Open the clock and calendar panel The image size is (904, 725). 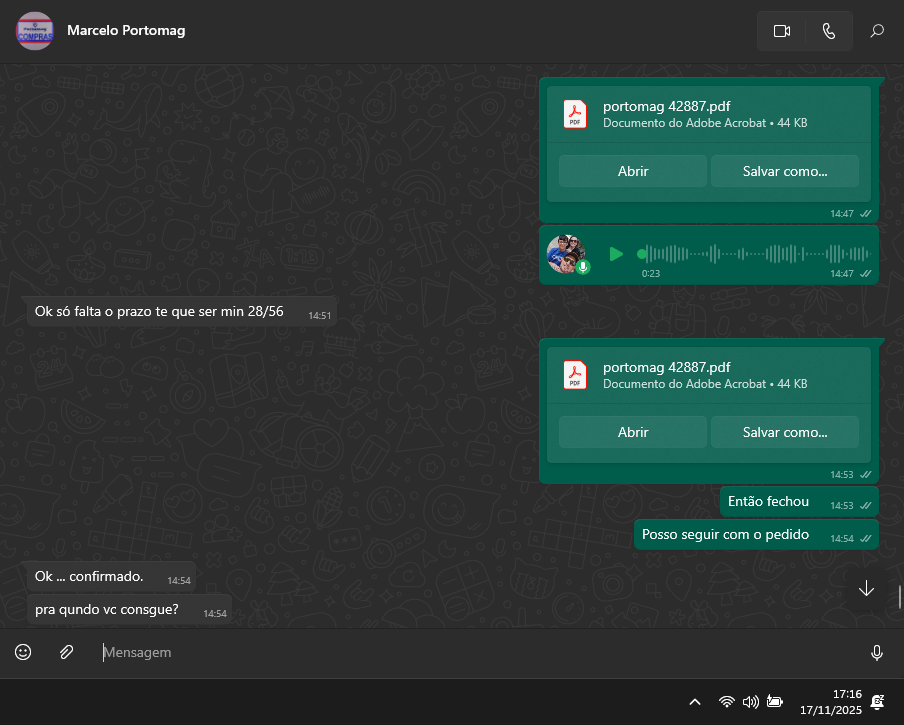click(830, 702)
